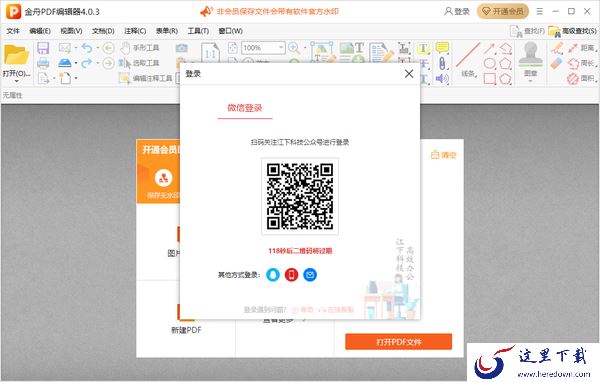Switch to the 微信登录 tab
Image resolution: width=600 pixels, height=382 pixels.
tap(245, 108)
